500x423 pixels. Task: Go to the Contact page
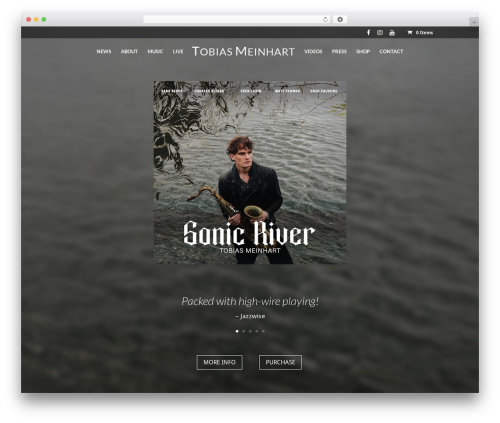[391, 51]
